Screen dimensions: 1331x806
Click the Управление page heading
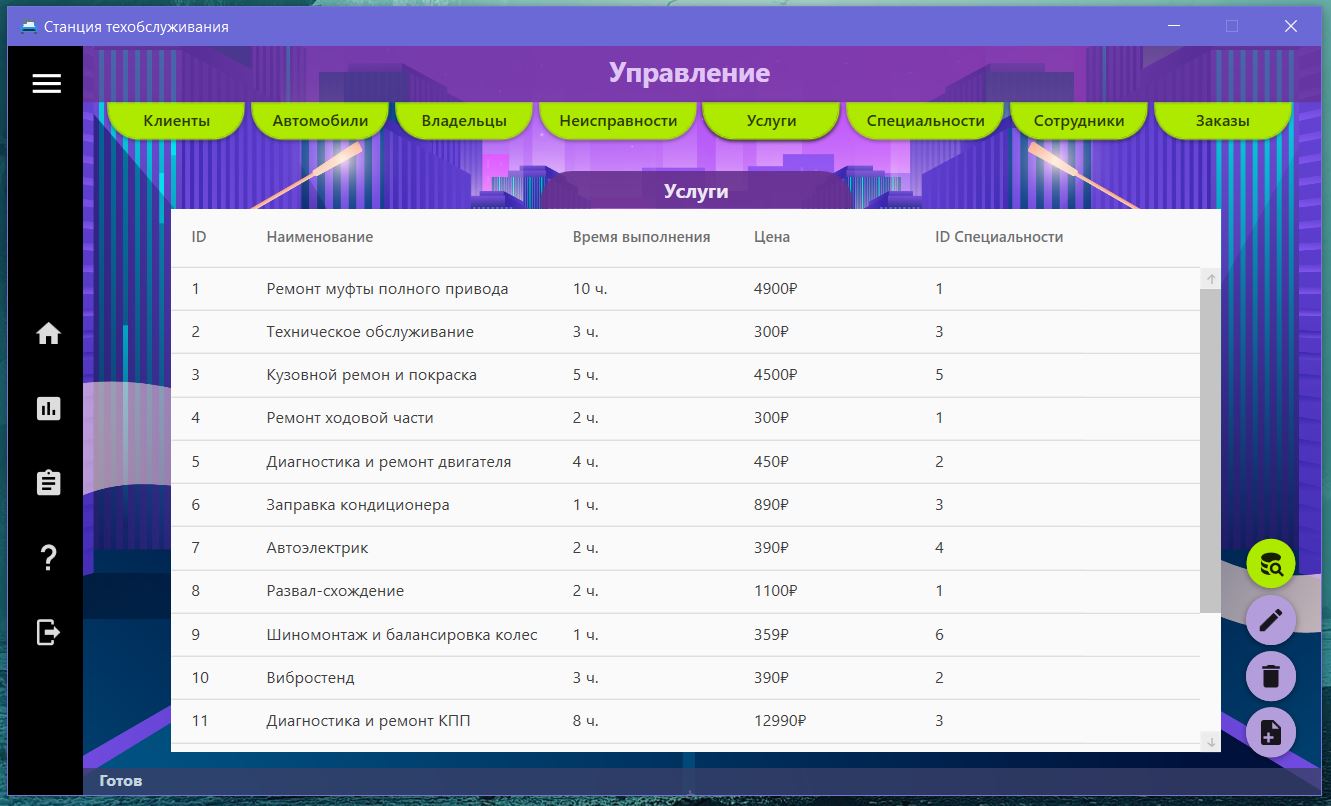(x=689, y=73)
